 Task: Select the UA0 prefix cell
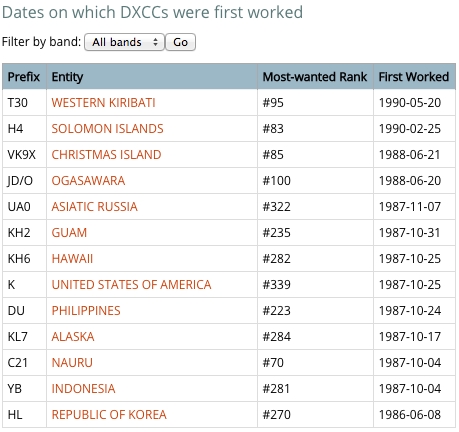tap(24, 207)
